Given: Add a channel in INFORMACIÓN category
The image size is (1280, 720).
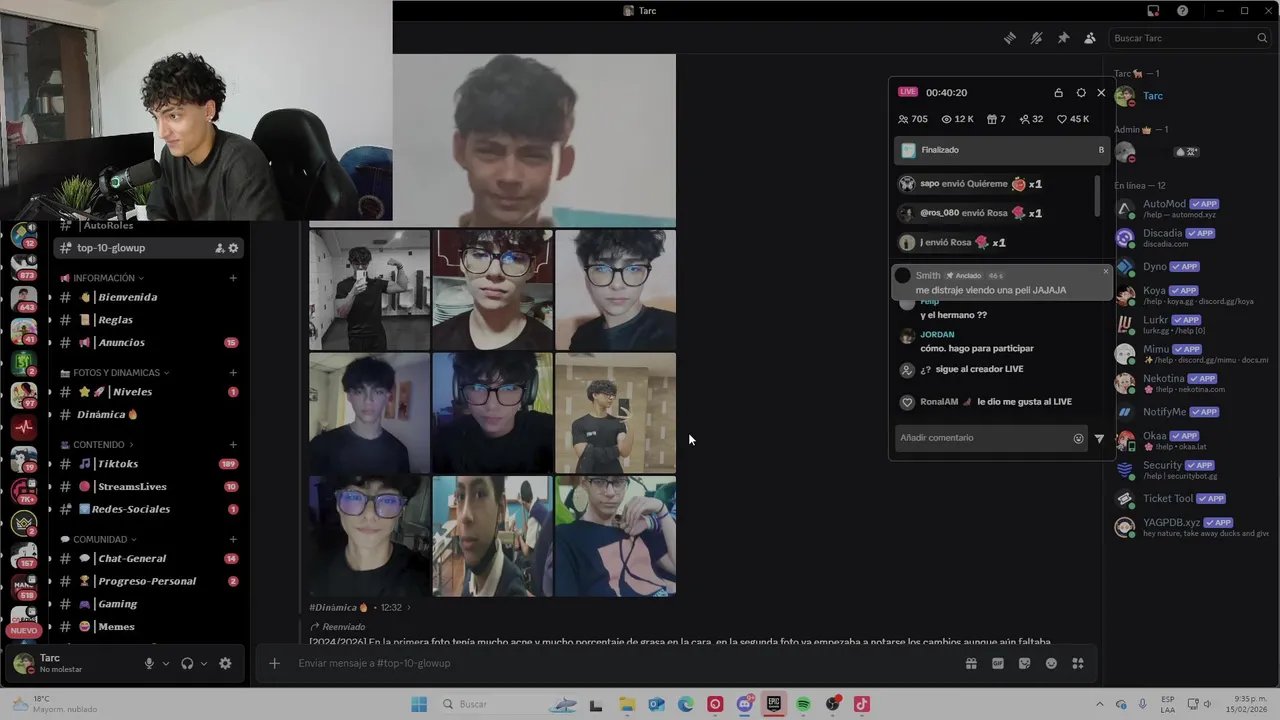Looking at the screenshot, I should [x=233, y=278].
